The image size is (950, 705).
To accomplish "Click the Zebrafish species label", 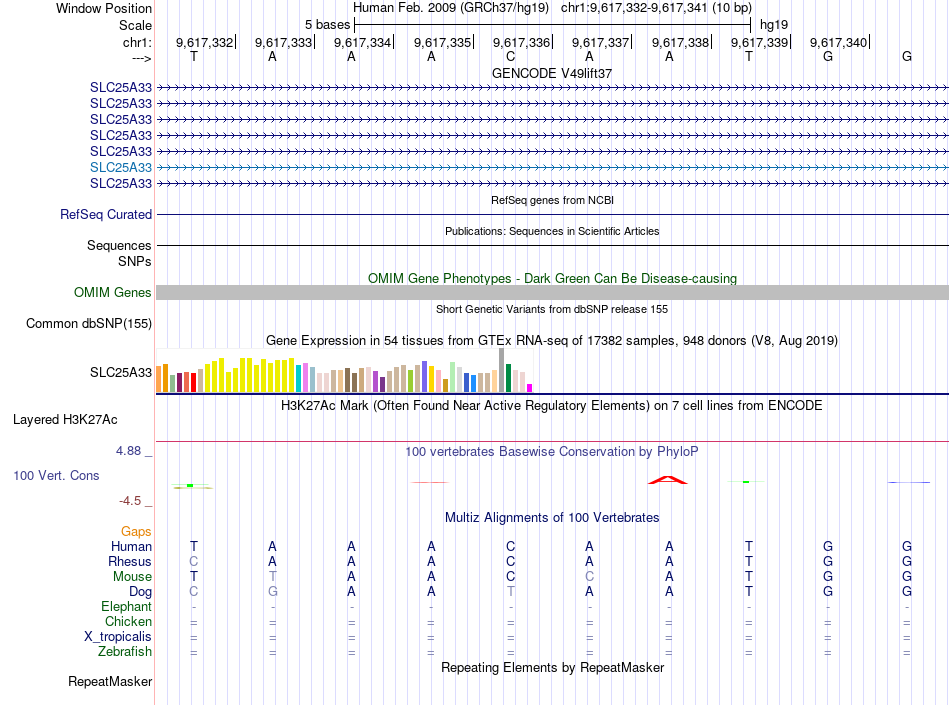I will coord(126,652).
